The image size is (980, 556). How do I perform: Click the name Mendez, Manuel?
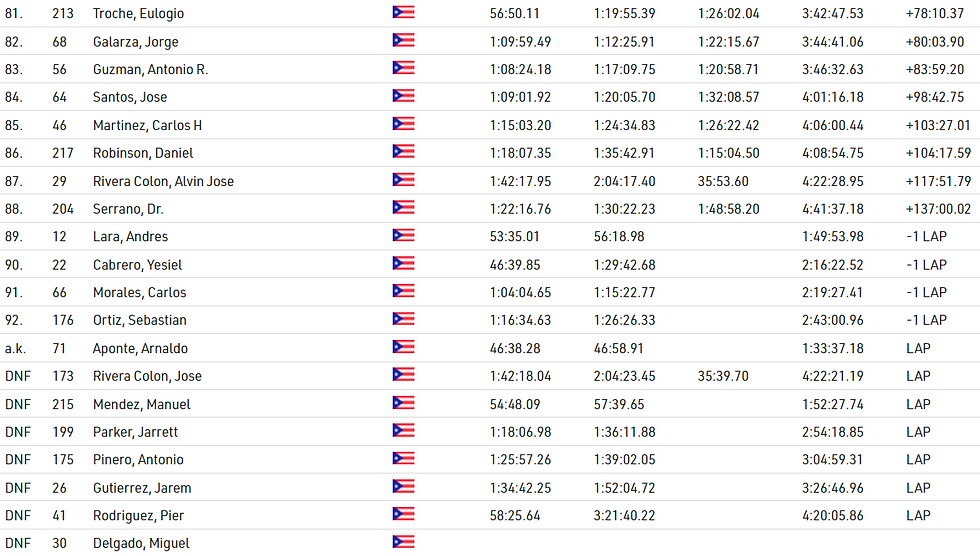(141, 404)
